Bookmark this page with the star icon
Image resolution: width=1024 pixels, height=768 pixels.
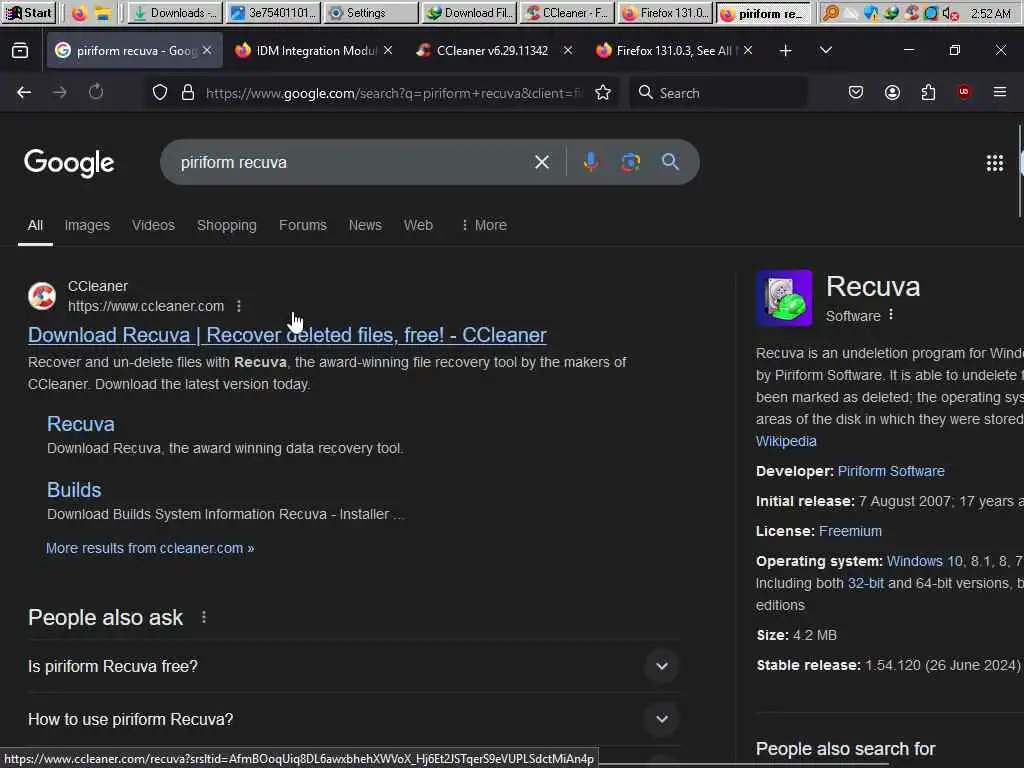pyautogui.click(x=603, y=92)
